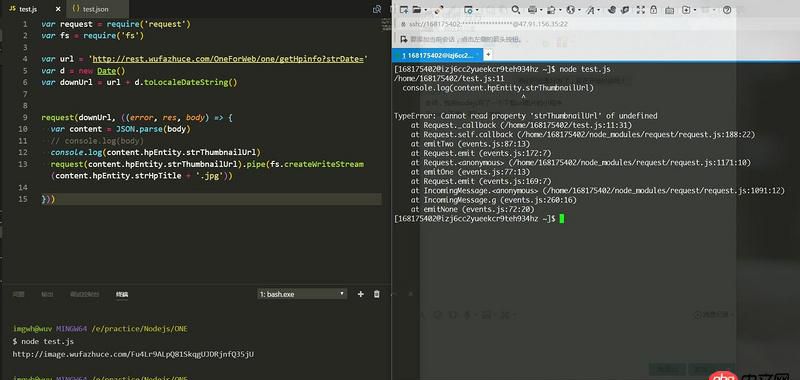Screen dimensions: 800x380
Task: Click the globe encoding icon in Xshell
Action: pyautogui.click(x=570, y=10)
